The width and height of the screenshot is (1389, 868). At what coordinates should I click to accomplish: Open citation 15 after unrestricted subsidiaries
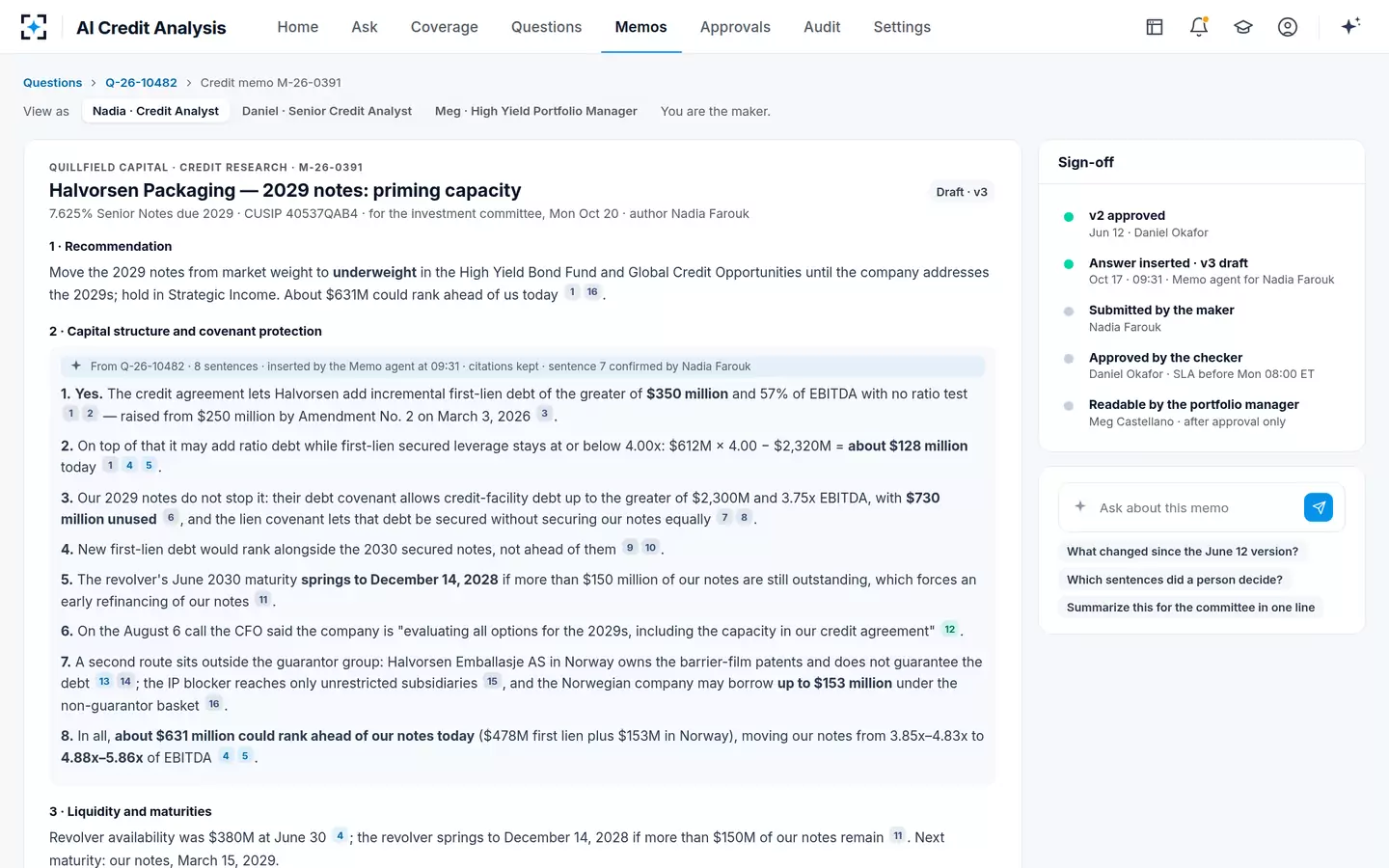[492, 682]
